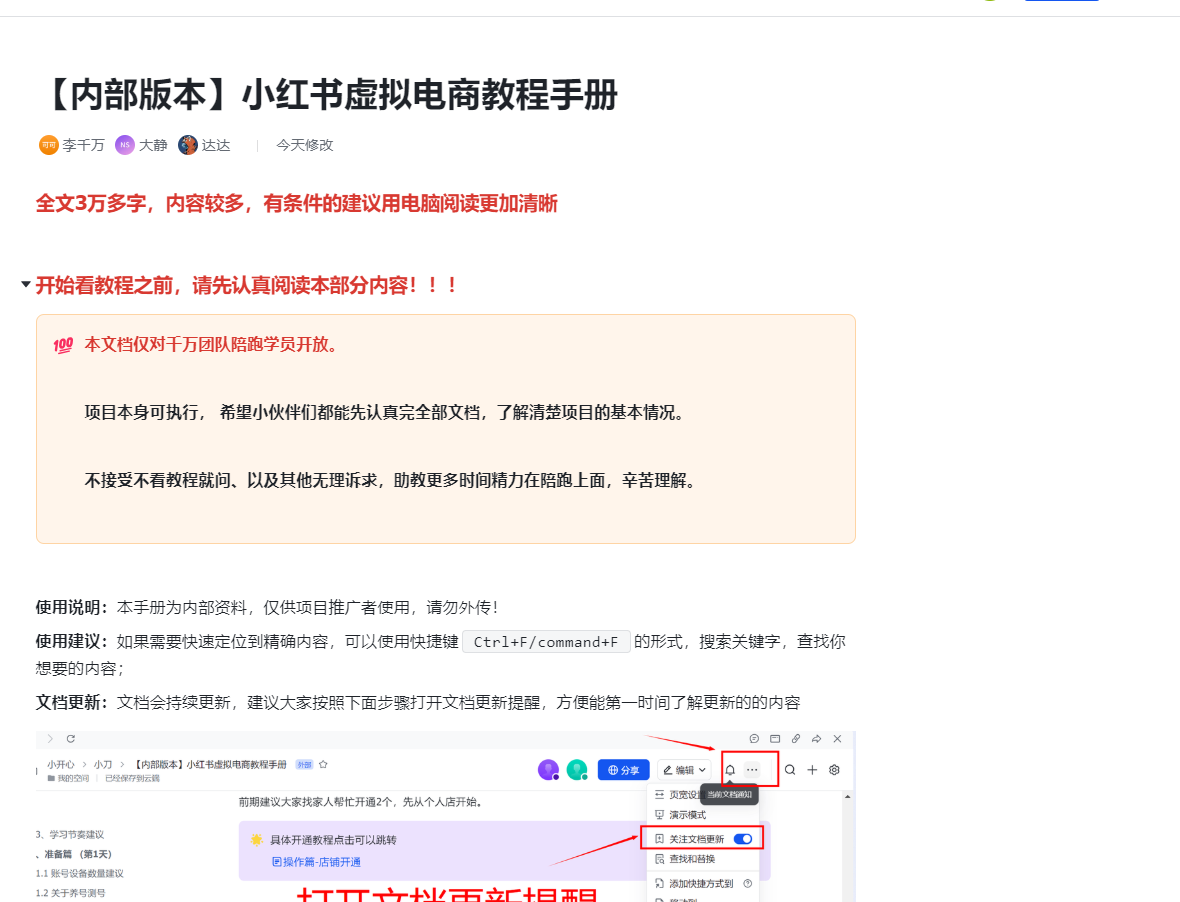Click 今天修改 edit history text
Viewport: 1180px width, 902px height.
(x=305, y=145)
